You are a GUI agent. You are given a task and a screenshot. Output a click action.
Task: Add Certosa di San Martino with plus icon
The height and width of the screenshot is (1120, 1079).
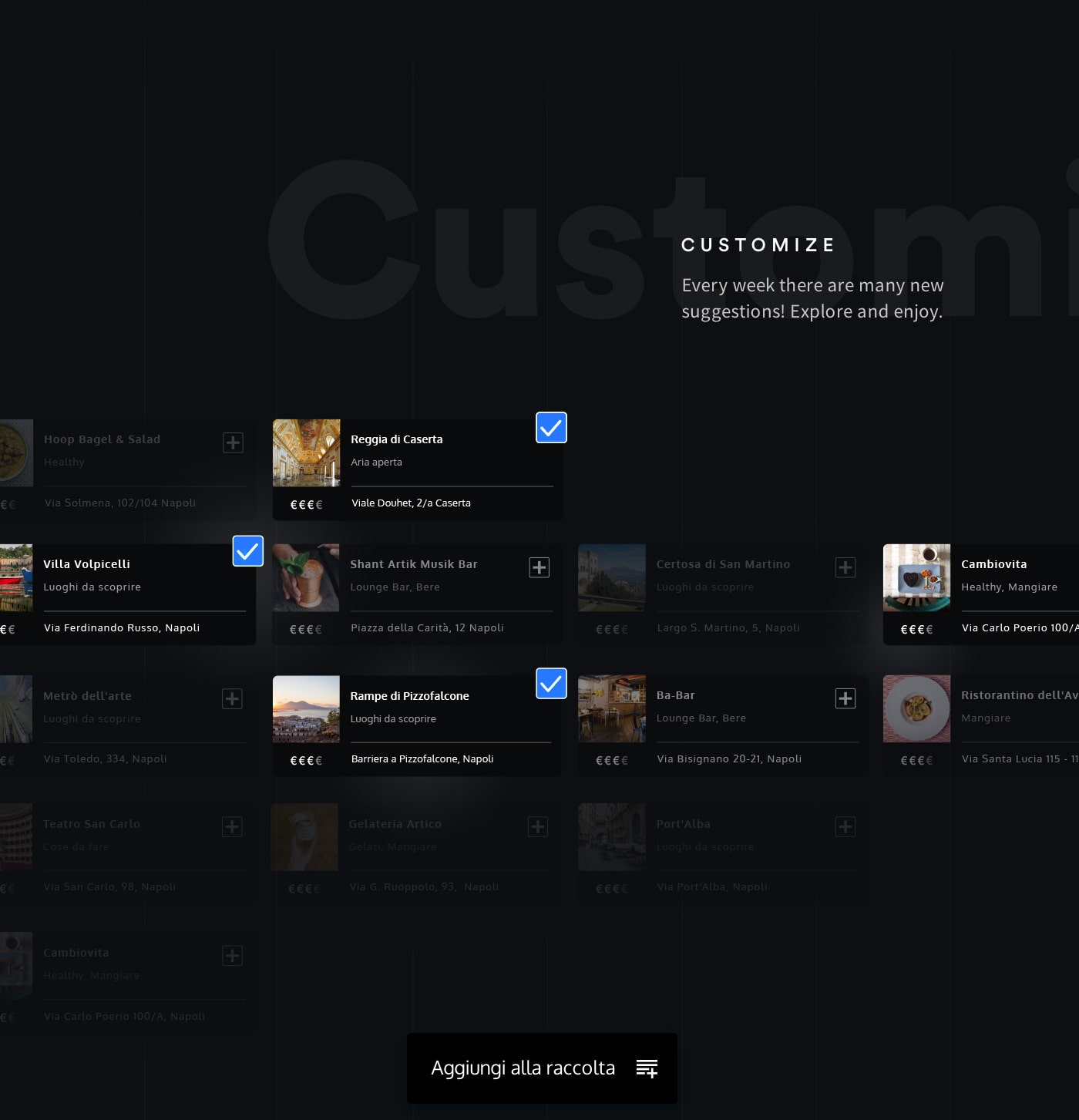tap(845, 567)
